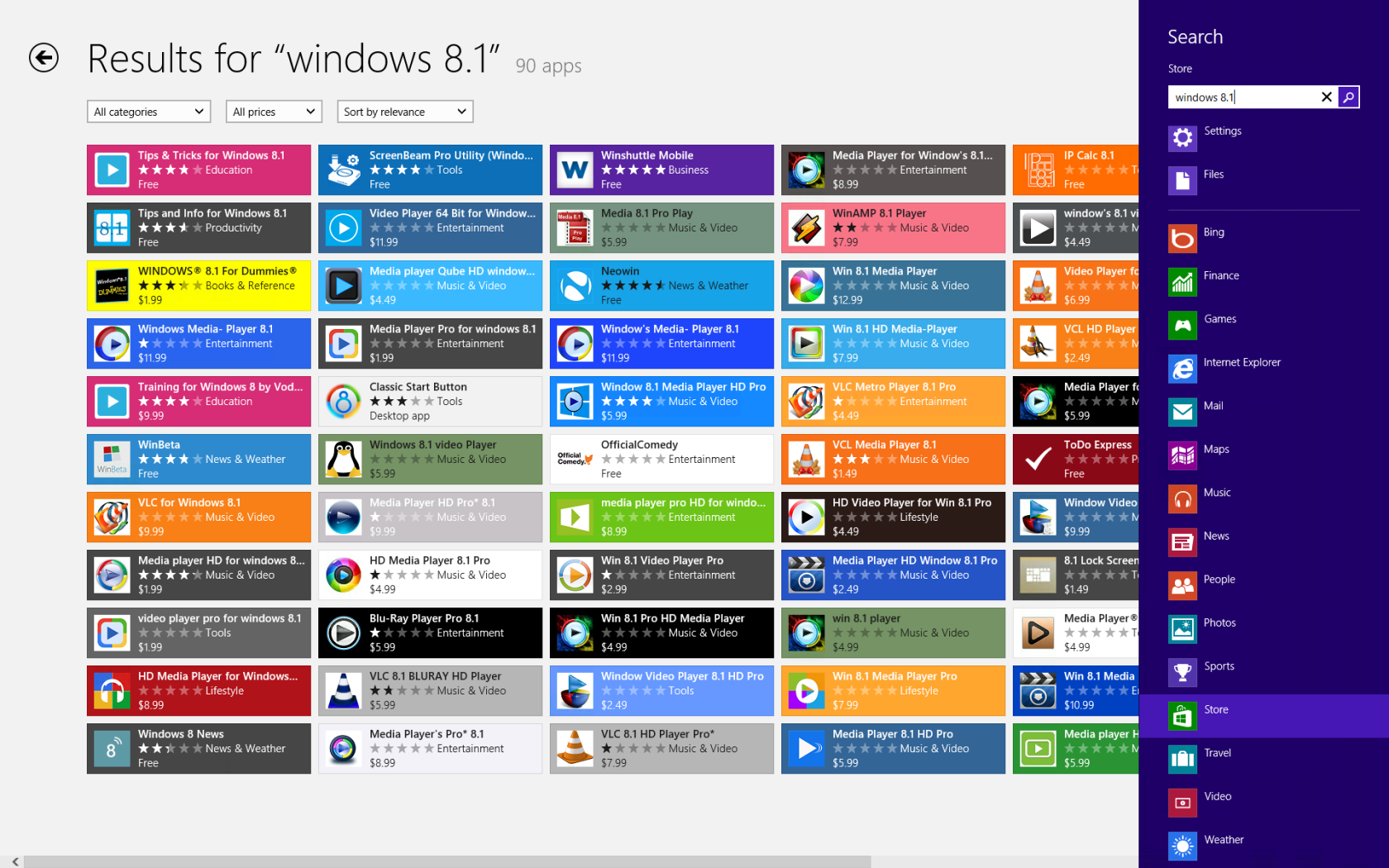
Task: Choose the Weather sun icon
Action: [1182, 846]
